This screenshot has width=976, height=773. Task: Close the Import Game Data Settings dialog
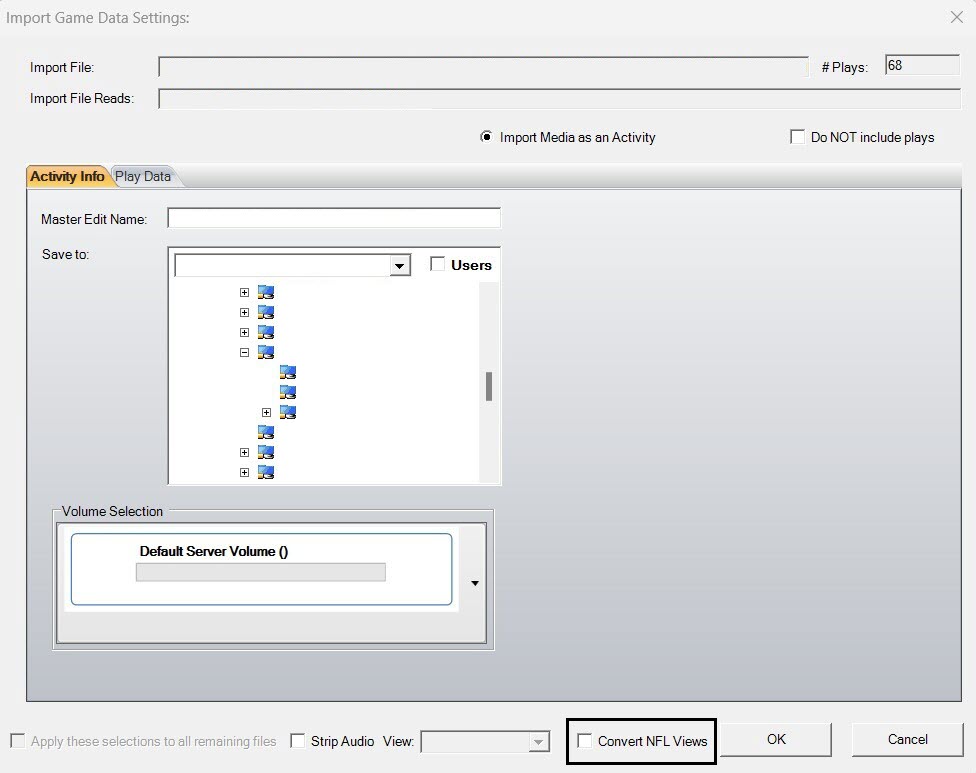click(957, 17)
